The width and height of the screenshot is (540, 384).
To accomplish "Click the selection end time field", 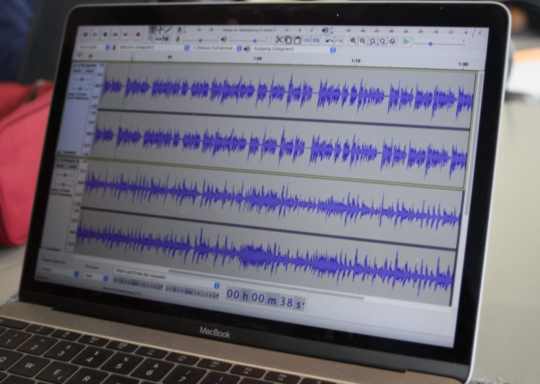I will pyautogui.click(x=191, y=292).
